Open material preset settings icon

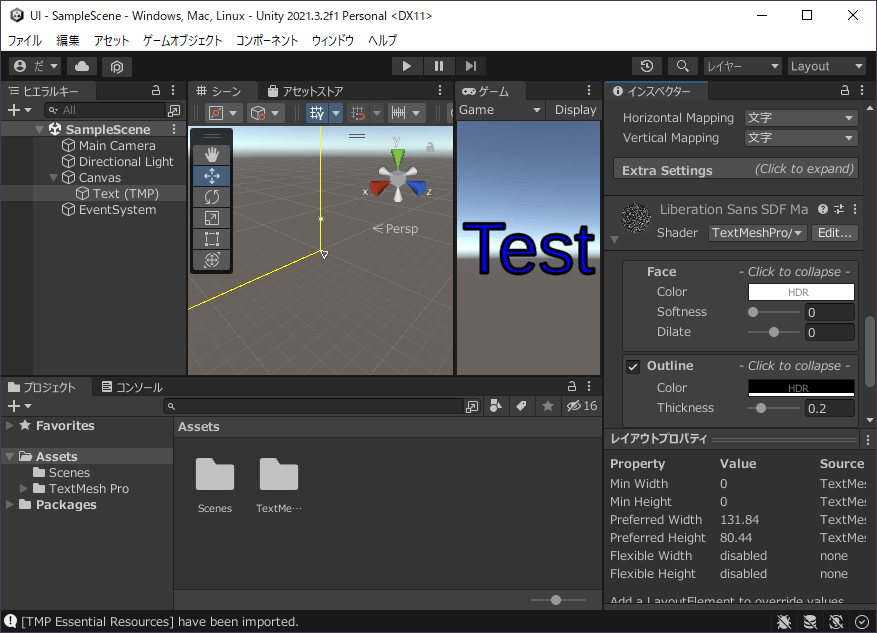coord(839,209)
